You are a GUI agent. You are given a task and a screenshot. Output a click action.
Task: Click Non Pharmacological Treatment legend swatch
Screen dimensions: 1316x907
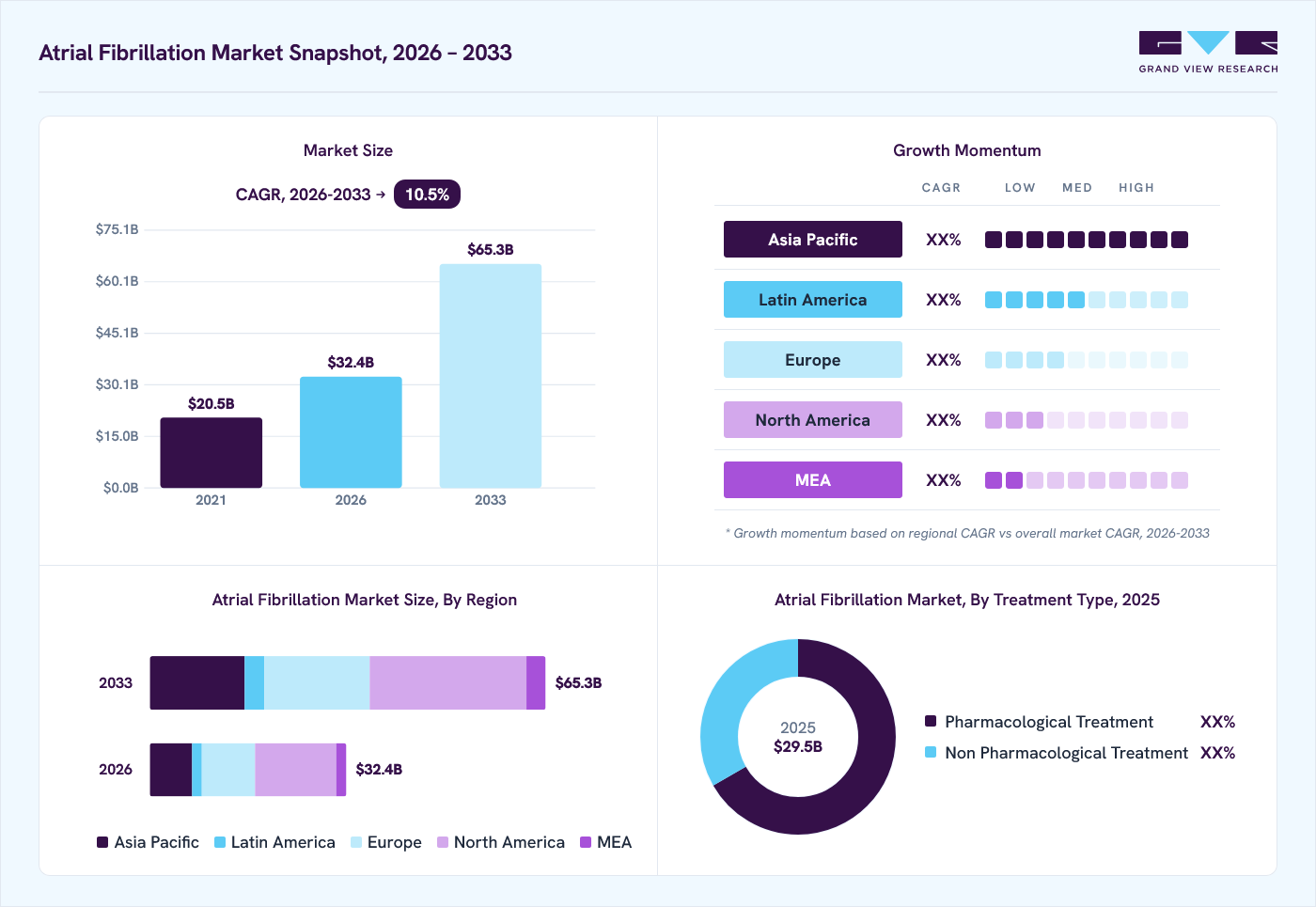(931, 752)
